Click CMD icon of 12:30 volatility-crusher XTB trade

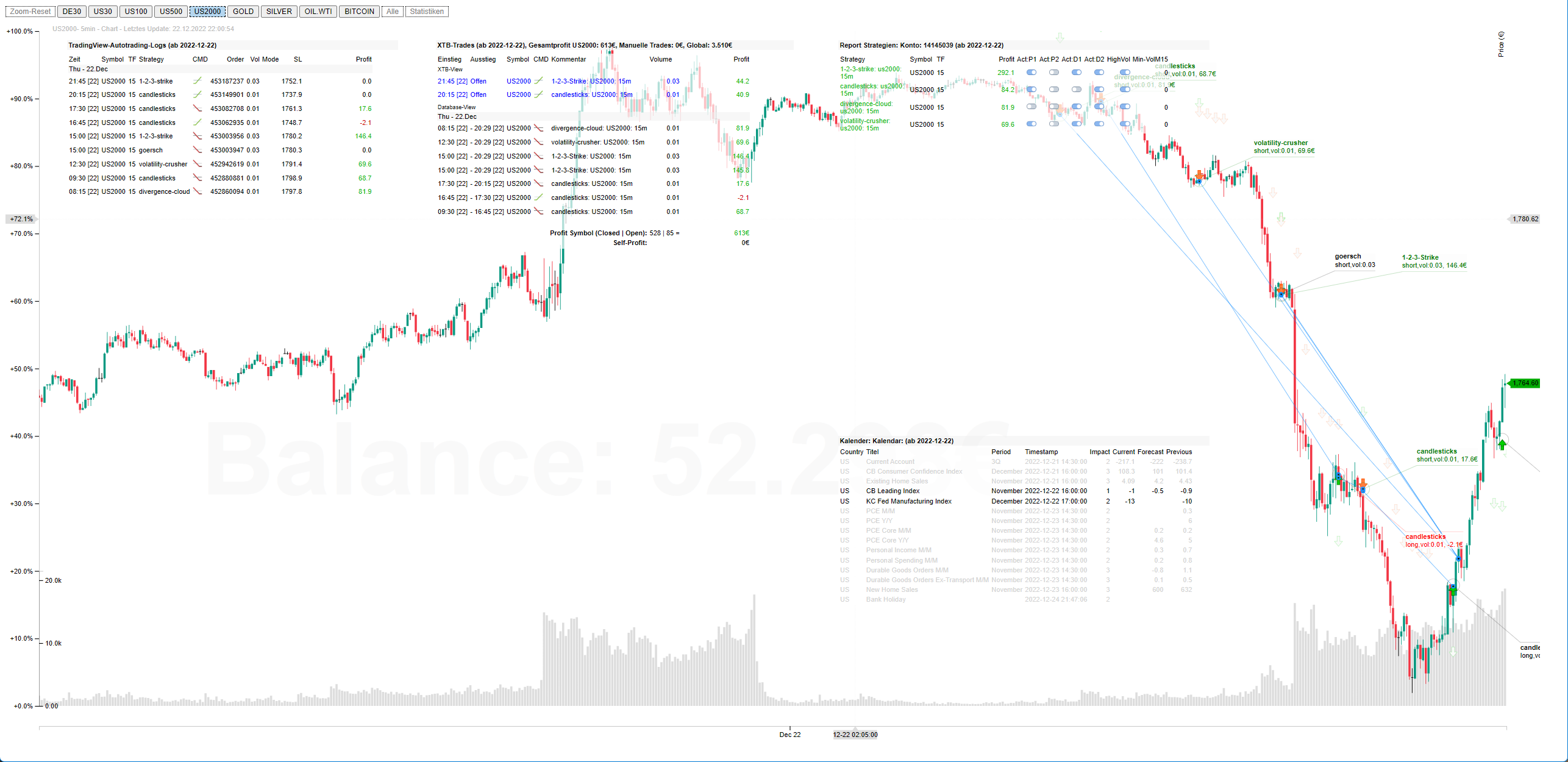pyautogui.click(x=539, y=142)
